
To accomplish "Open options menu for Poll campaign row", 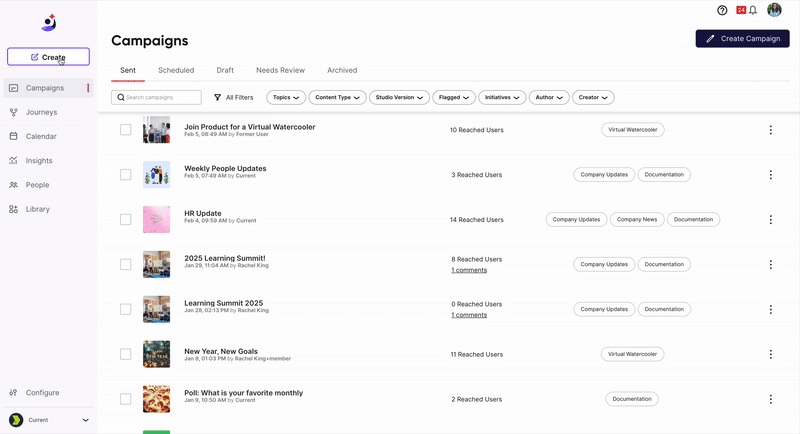I will point(770,399).
